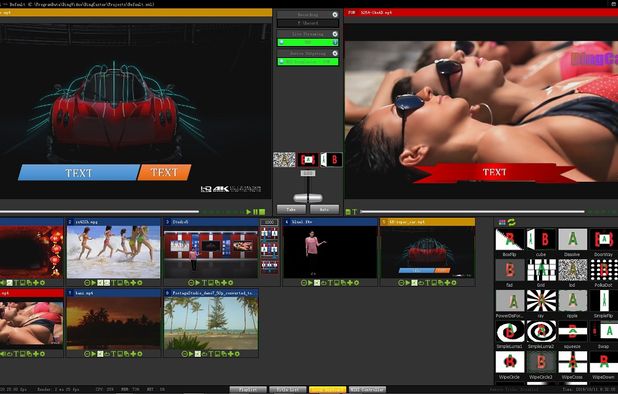This screenshot has height=394, width=618.
Task: Select the Studio5 source thumbnail
Action: click(x=211, y=252)
